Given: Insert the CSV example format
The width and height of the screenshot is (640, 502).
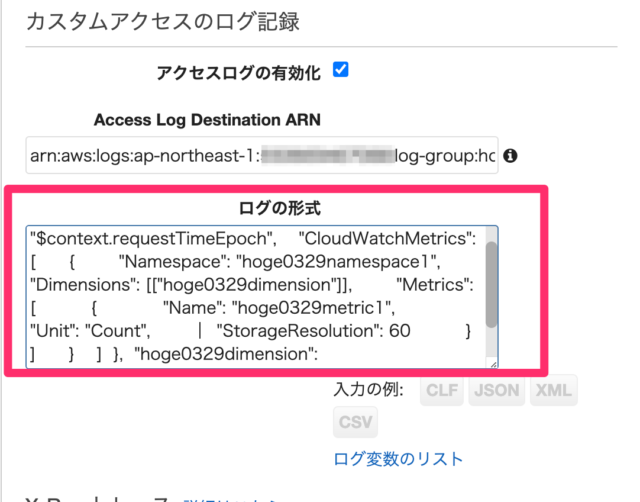Looking at the screenshot, I should coord(355,422).
